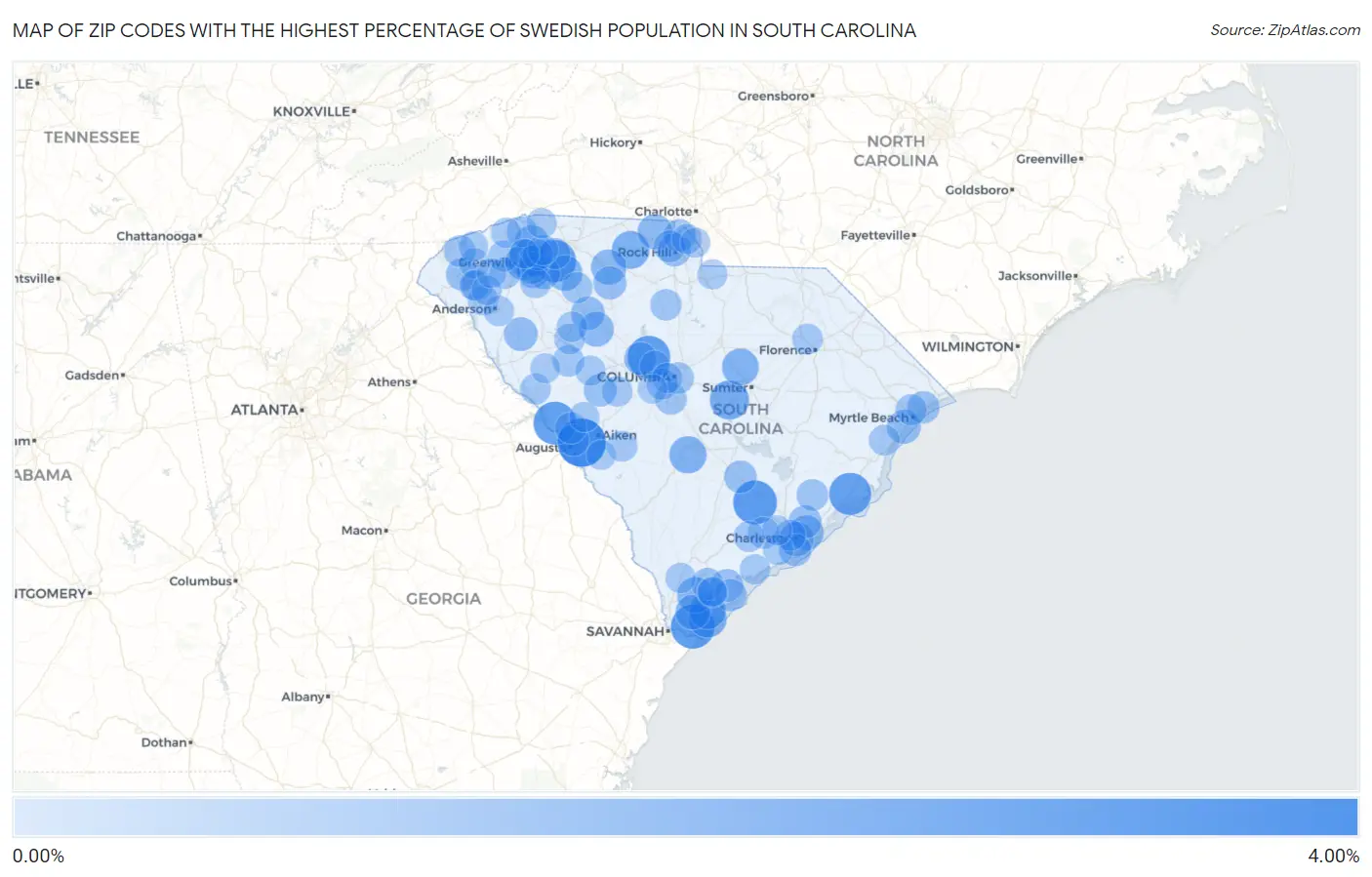Click the 4.00% legend maximum value
The height and width of the screenshot is (877, 1372).
(1333, 856)
